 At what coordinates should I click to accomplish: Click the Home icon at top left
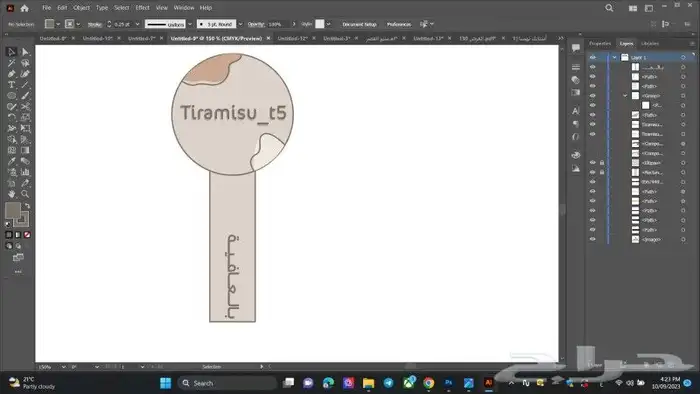tap(25, 8)
